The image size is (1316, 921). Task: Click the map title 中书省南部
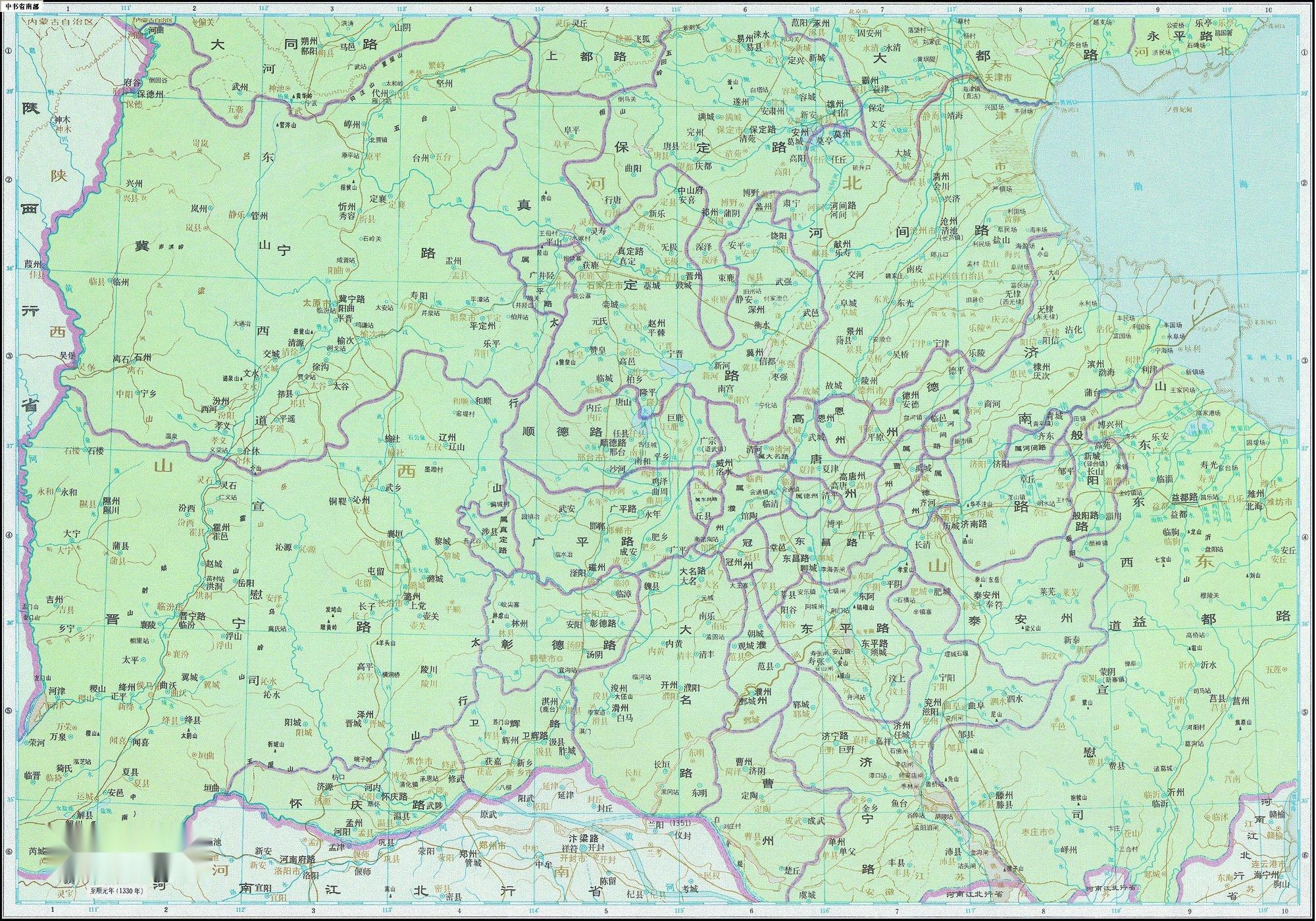coord(21,7)
